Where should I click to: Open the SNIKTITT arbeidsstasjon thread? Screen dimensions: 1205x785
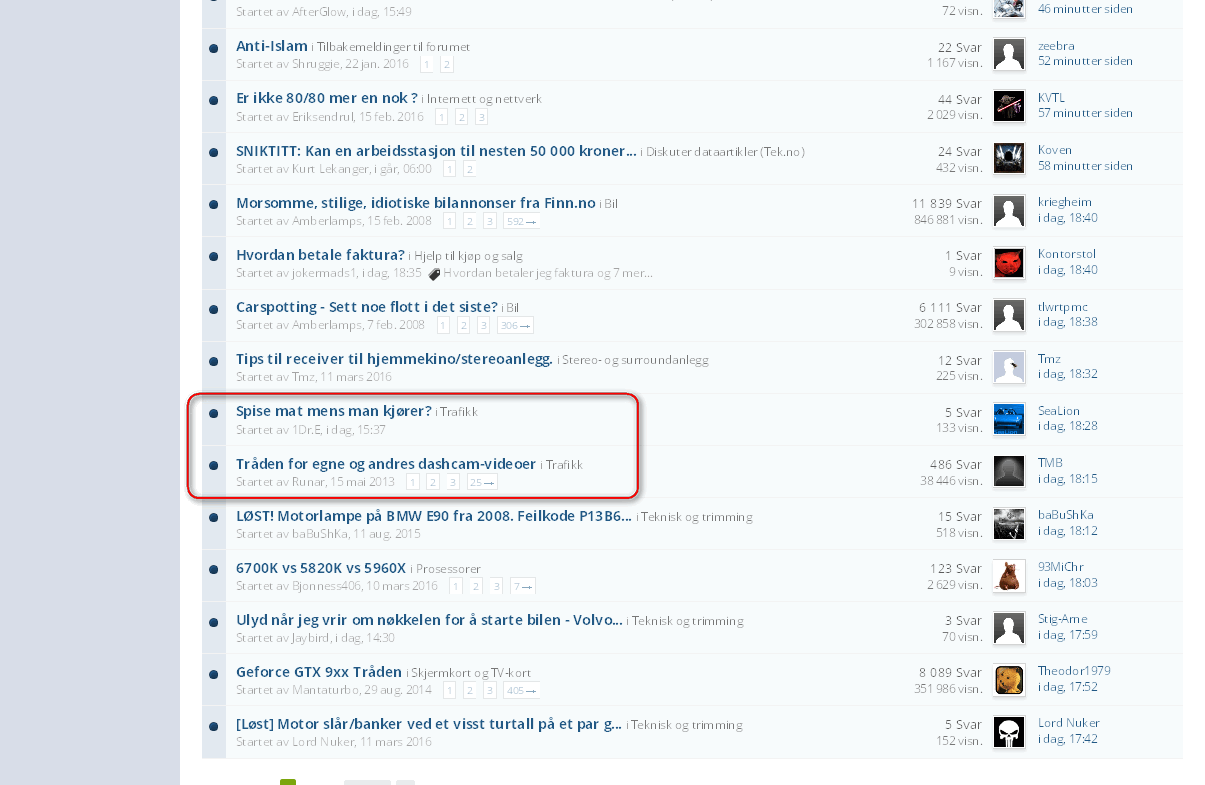coord(436,150)
